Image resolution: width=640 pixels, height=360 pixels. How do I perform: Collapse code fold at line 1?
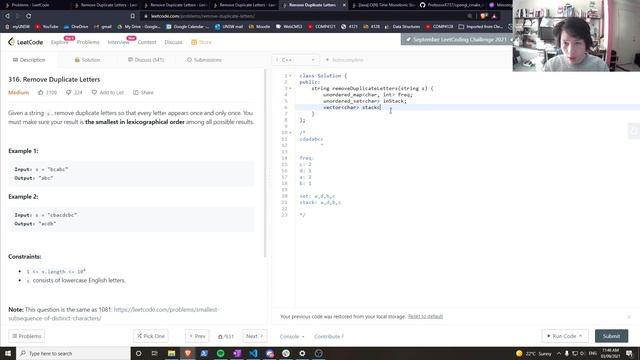(290, 76)
